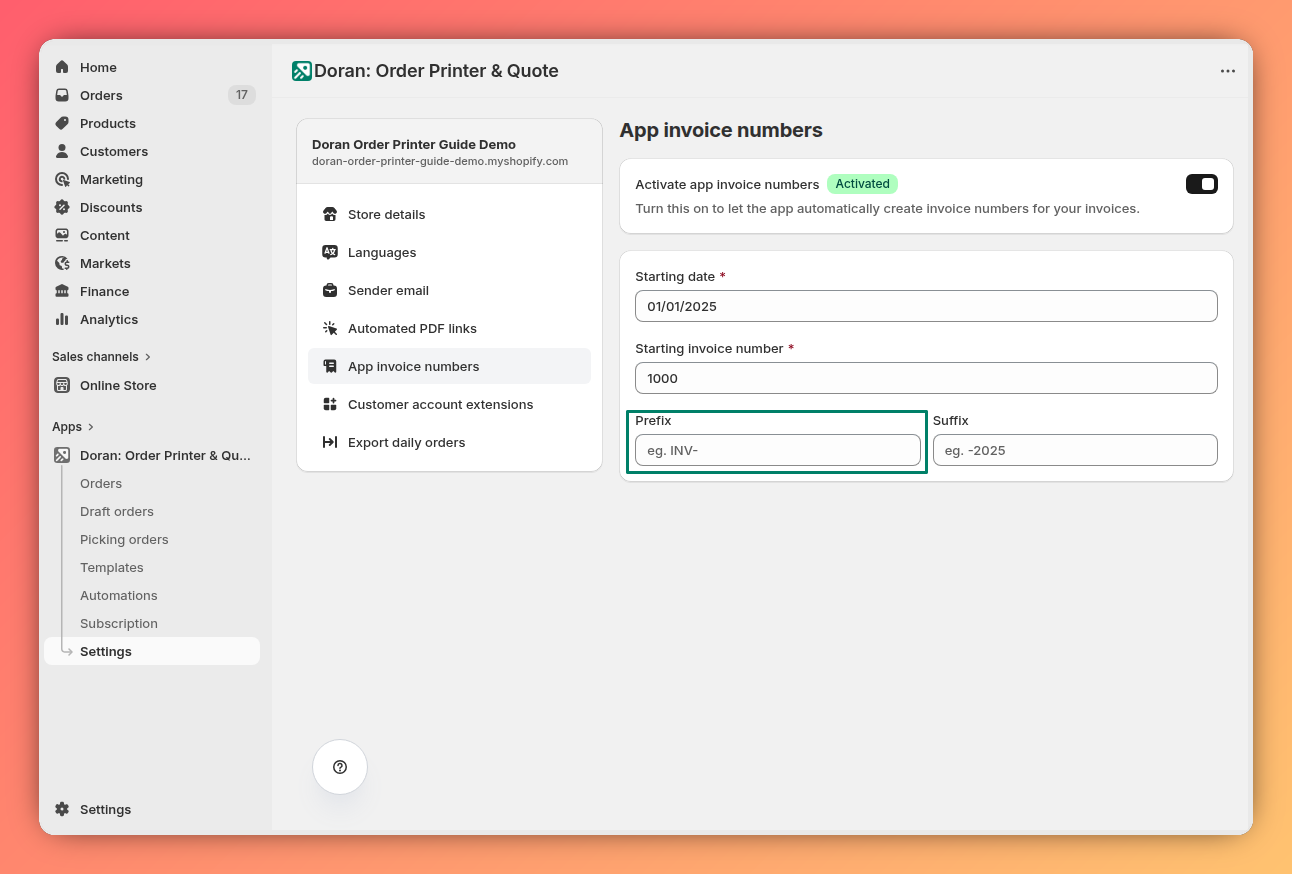
Task: Click the Starting date field
Action: 926,306
